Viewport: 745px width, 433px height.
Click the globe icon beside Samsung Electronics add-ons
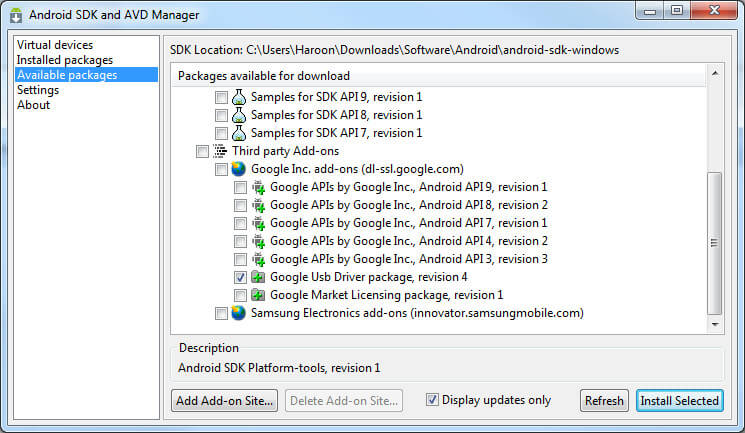[x=238, y=314]
